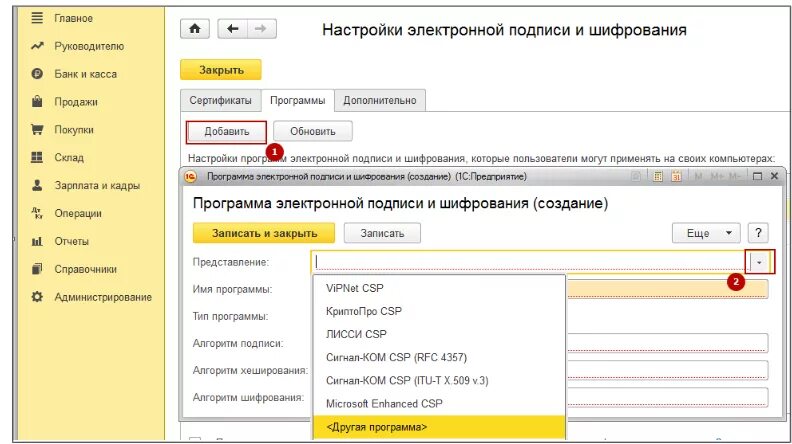The width and height of the screenshot is (792, 444).
Task: Click into the Представление input field
Action: click(529, 262)
